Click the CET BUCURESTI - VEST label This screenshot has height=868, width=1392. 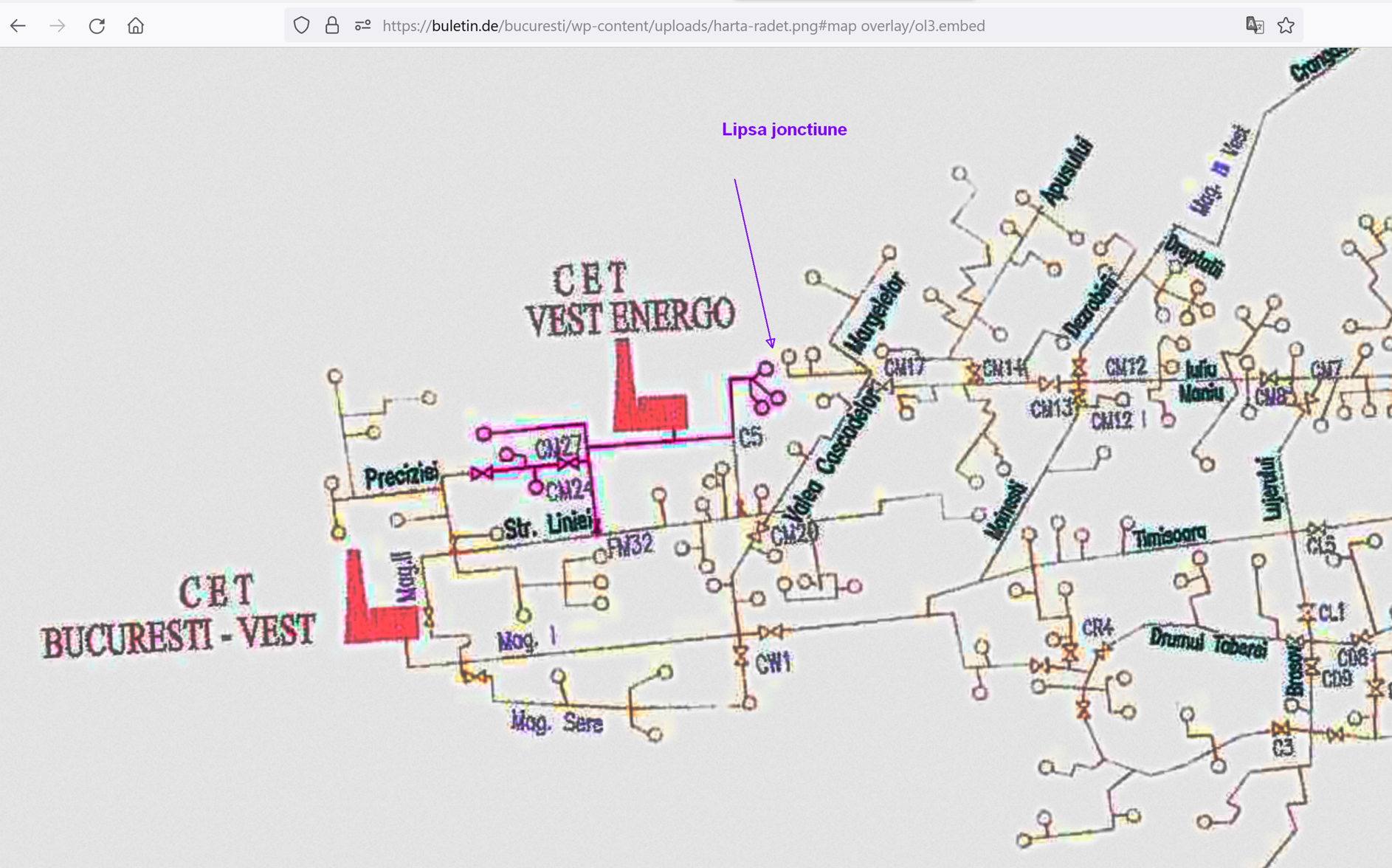[x=179, y=616]
